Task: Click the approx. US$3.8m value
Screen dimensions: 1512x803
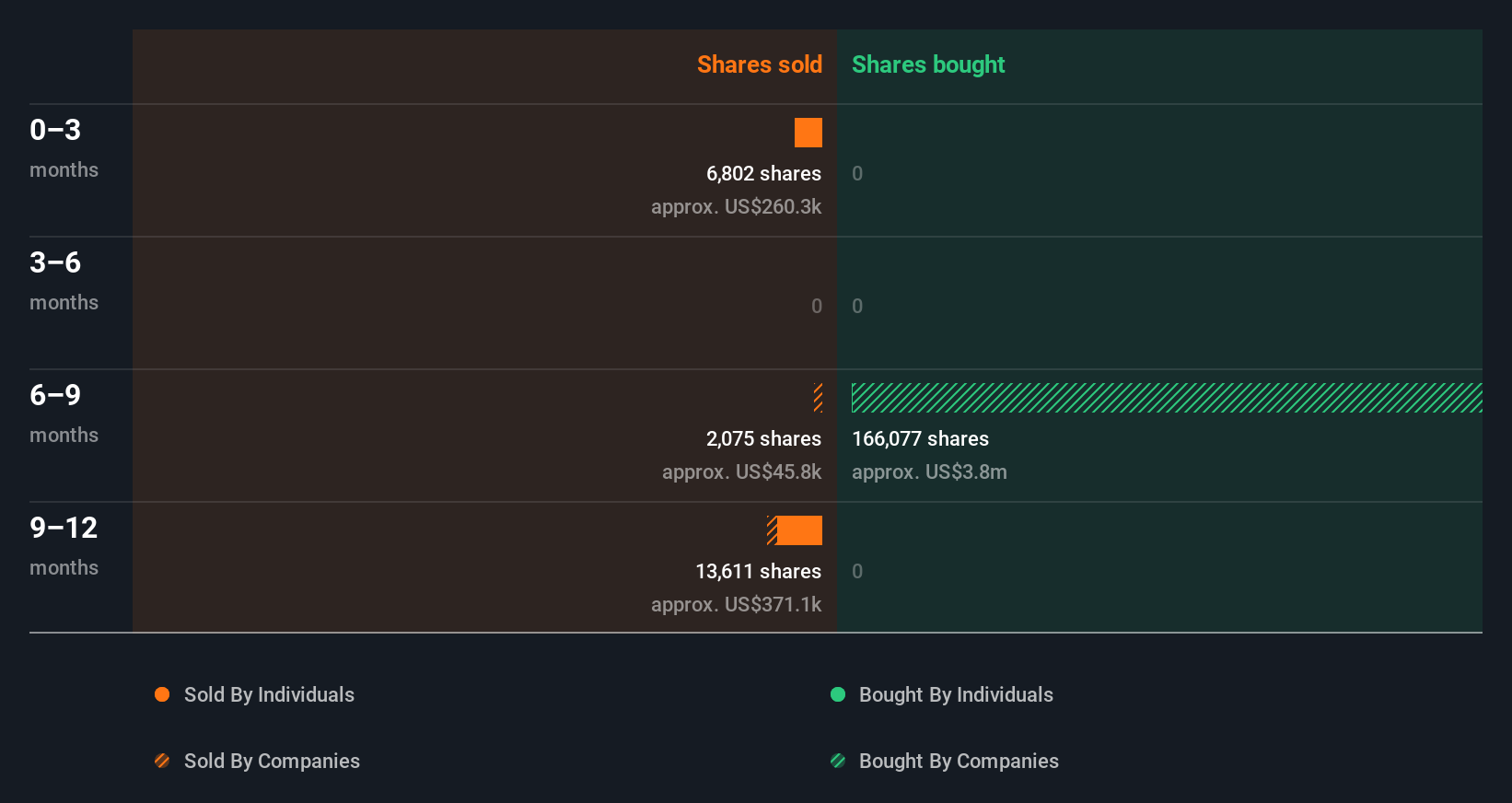Action: [x=929, y=472]
